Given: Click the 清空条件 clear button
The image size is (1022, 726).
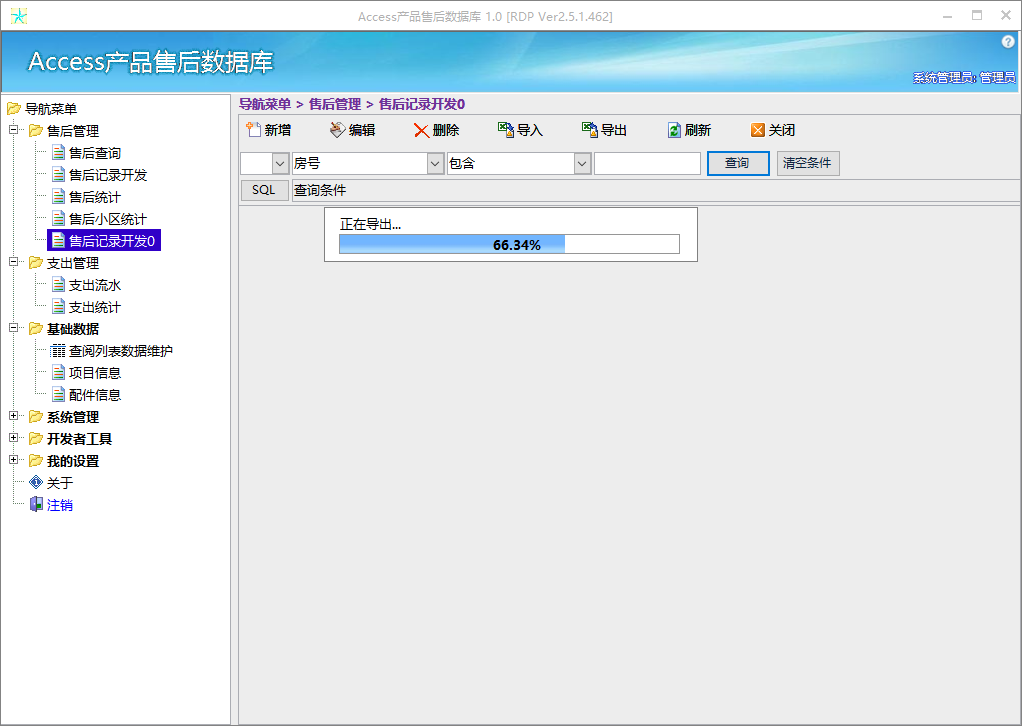Looking at the screenshot, I should [x=808, y=163].
